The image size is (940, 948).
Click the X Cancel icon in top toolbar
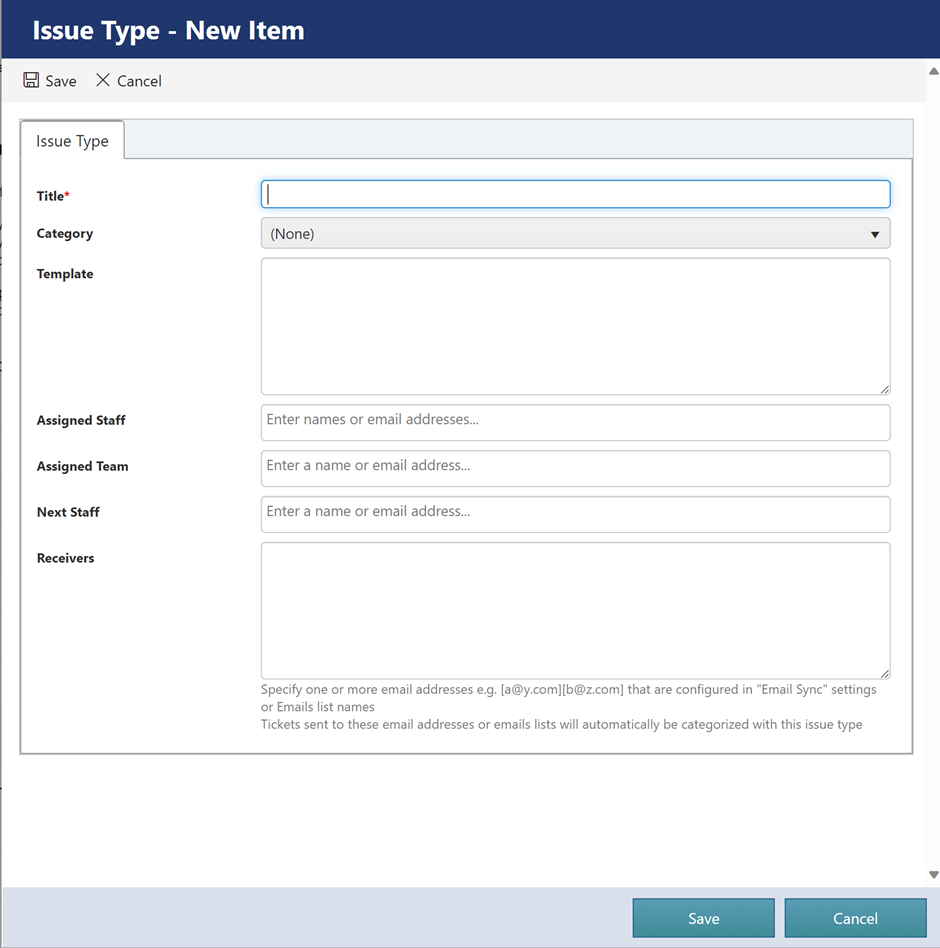[x=103, y=80]
